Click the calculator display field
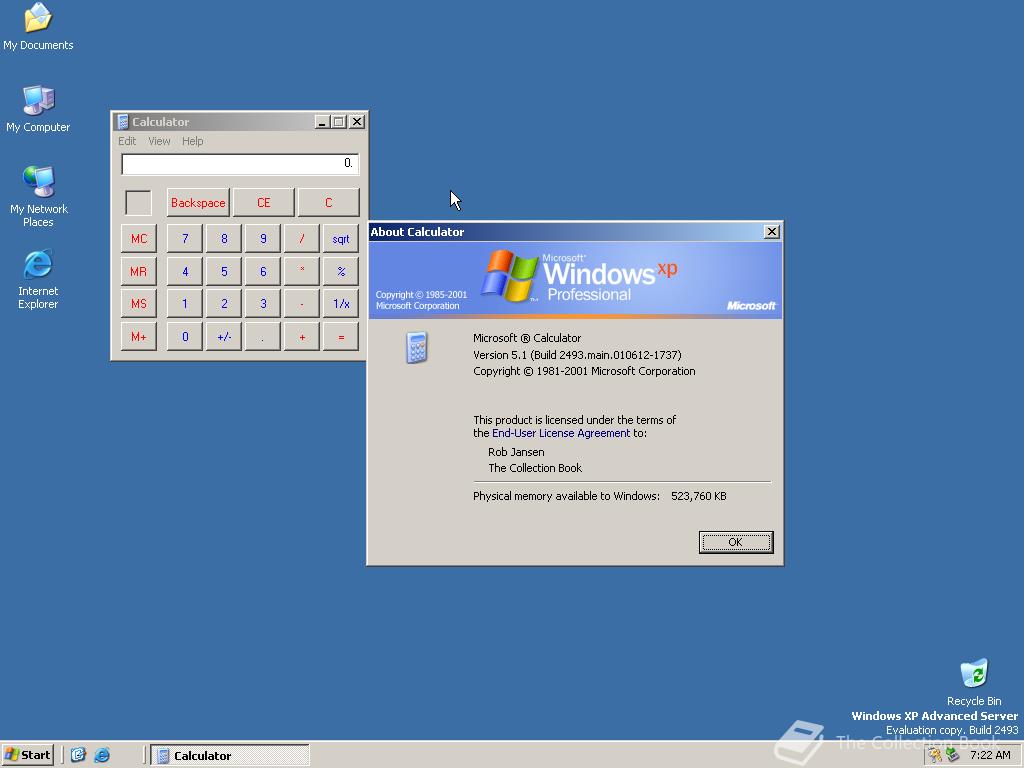 pyautogui.click(x=240, y=164)
